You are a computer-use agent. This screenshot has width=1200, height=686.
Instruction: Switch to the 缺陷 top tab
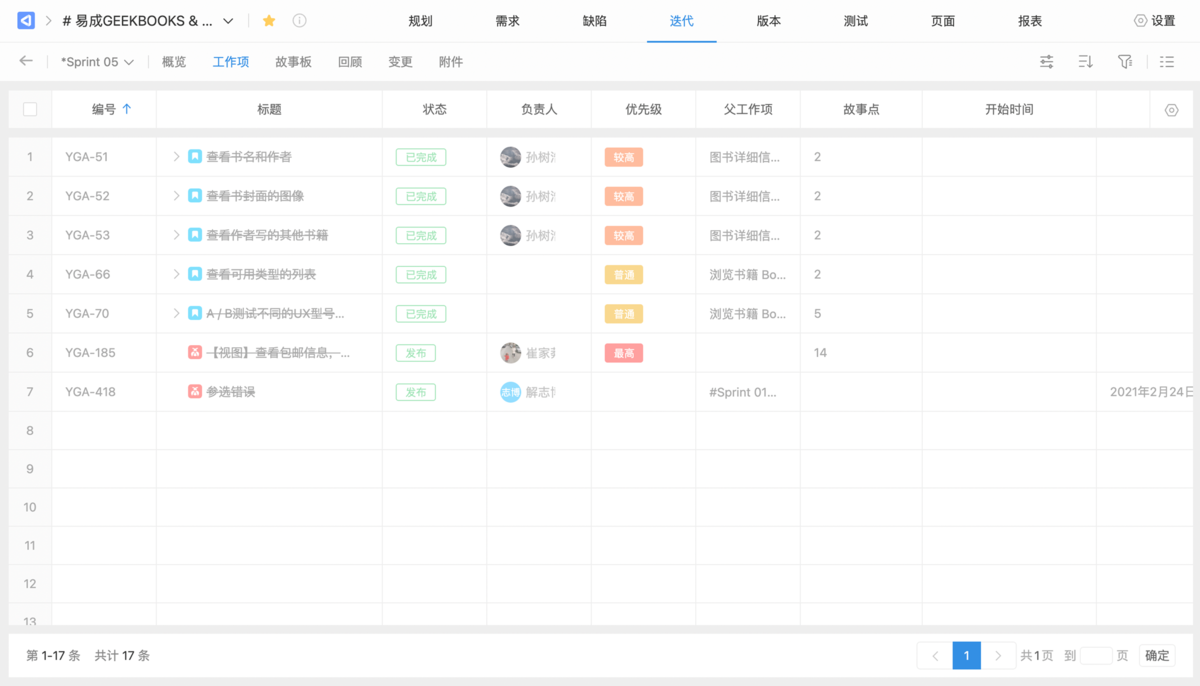pos(594,21)
